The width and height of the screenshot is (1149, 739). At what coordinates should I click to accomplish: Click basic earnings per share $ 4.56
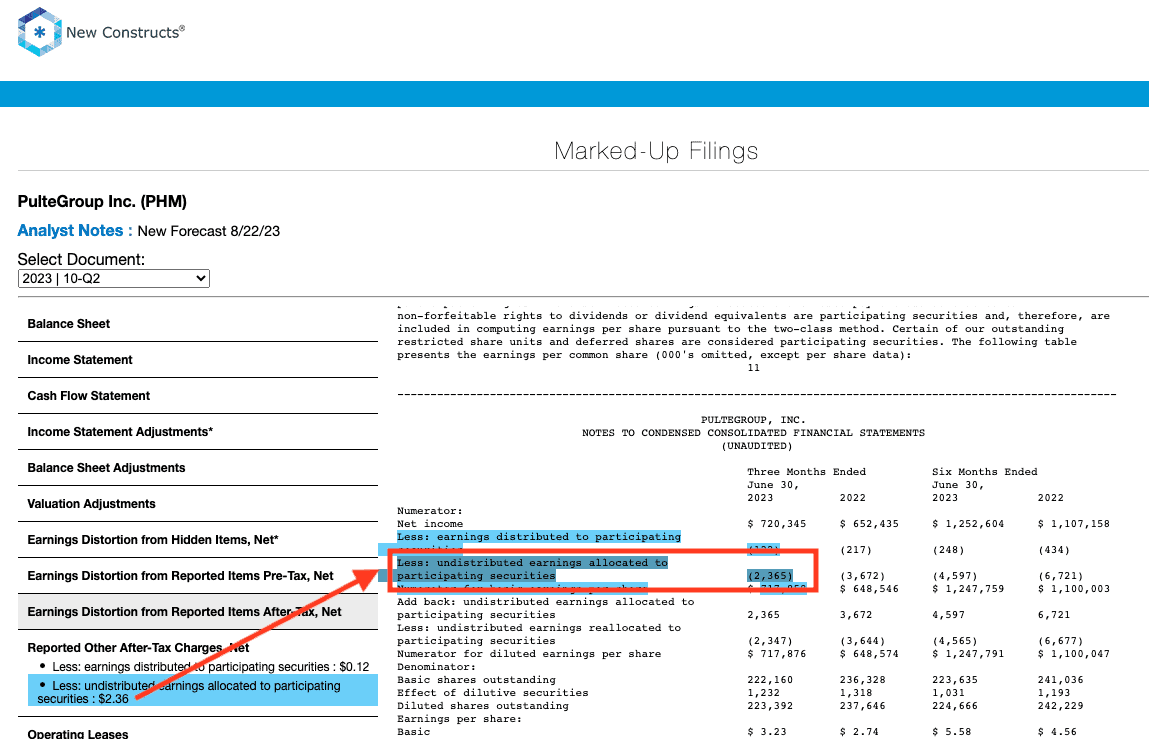pos(1057,732)
